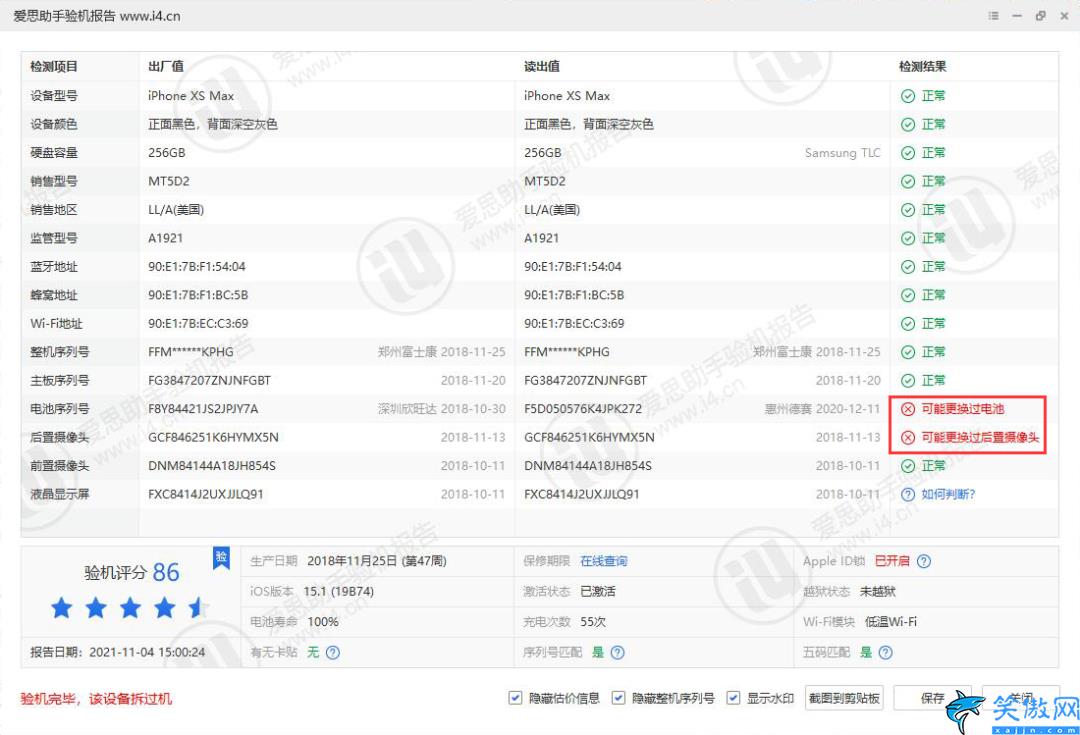Screen dimensions: 1080x735
Task: Click the green check icon in 蓝牙地址 row
Action: point(908,267)
